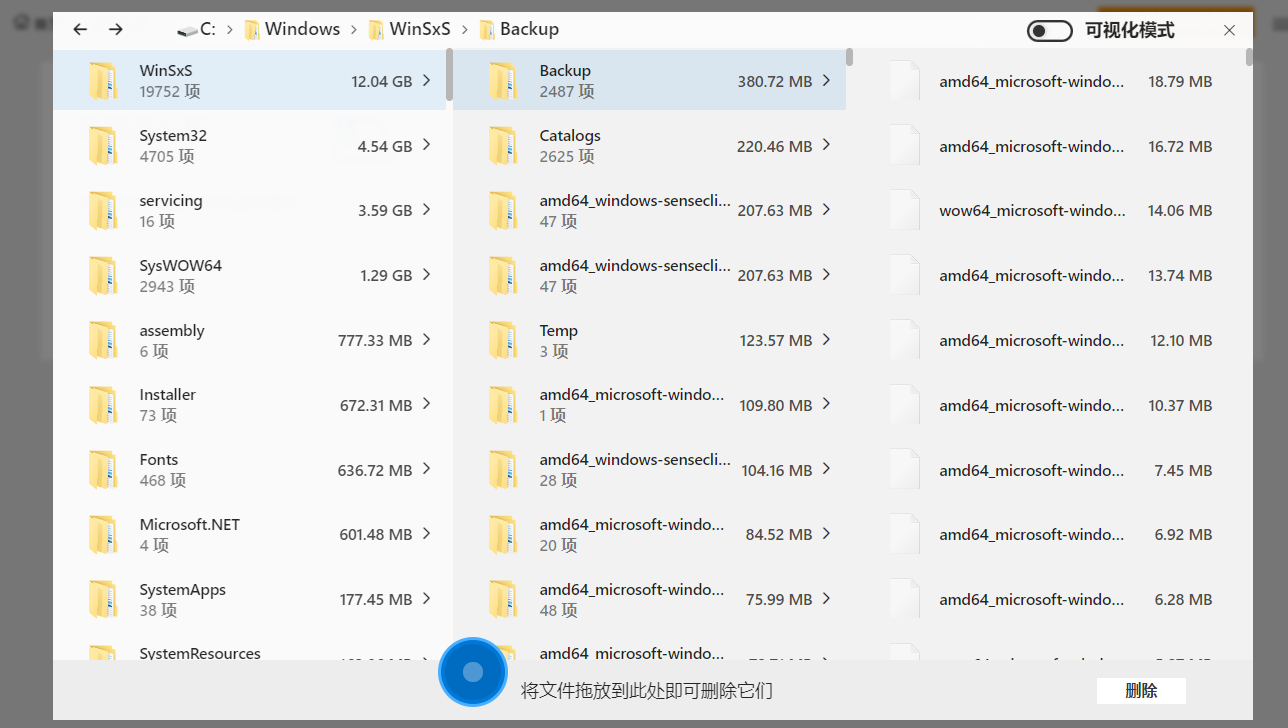Select the 6.92 MB file row

tap(1049, 535)
